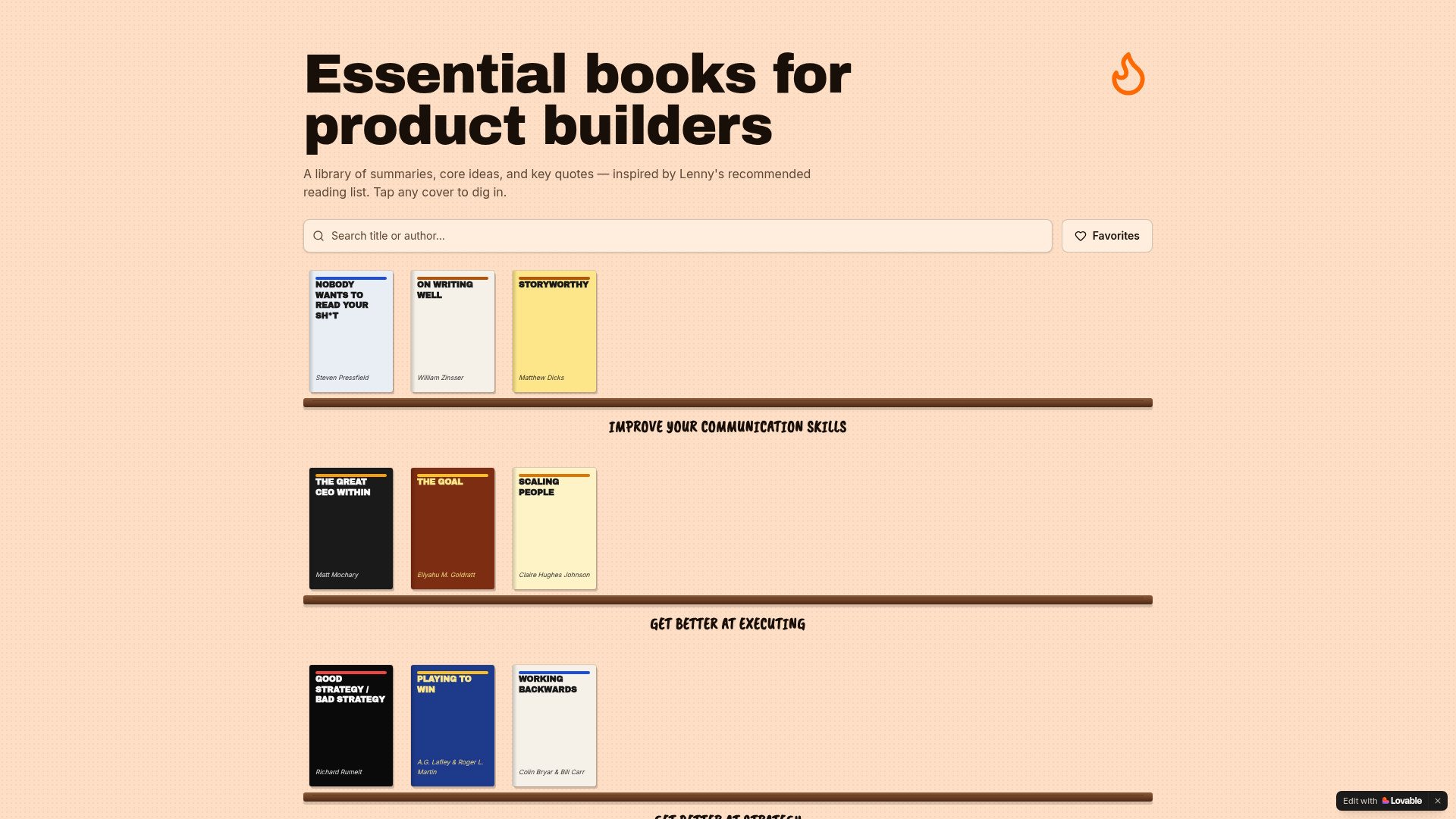
Task: Select the Playing to Win book cover
Action: 453,726
